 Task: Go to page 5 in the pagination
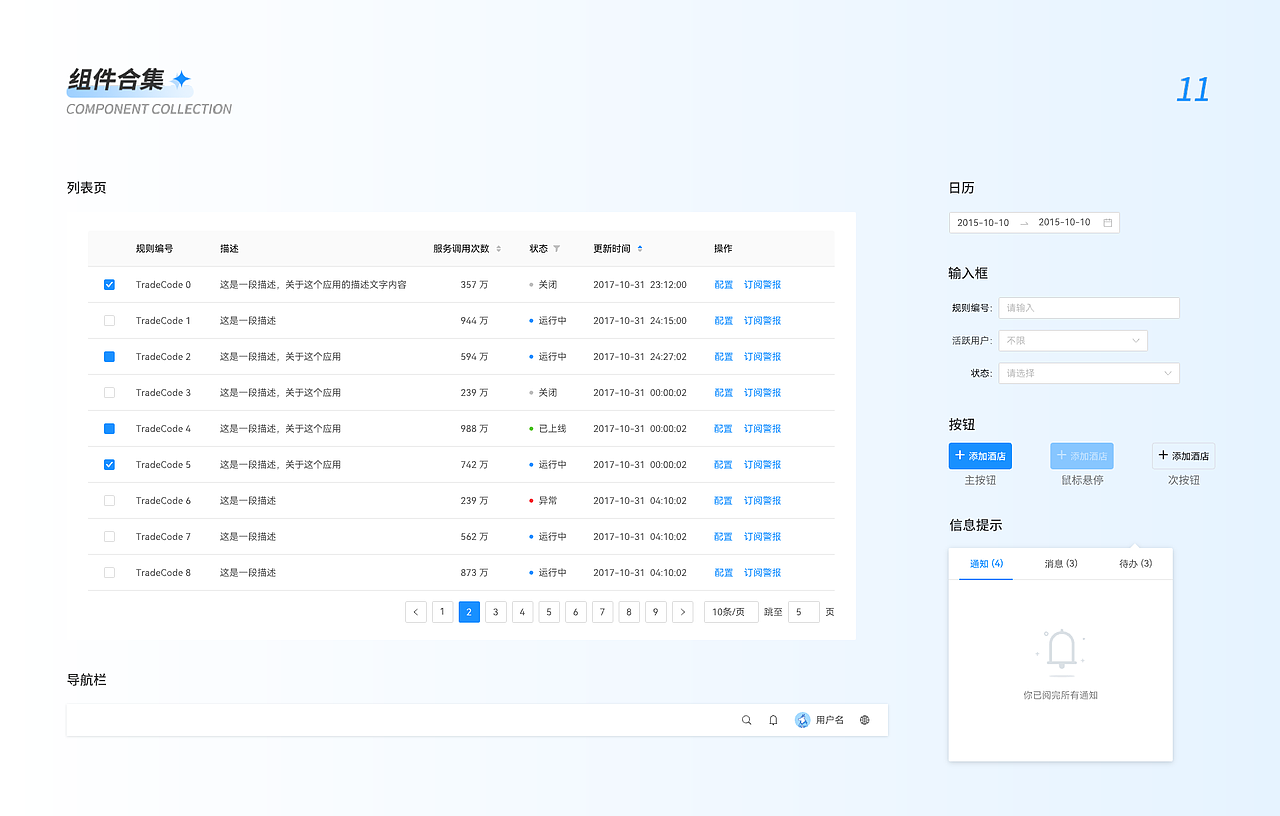(549, 611)
